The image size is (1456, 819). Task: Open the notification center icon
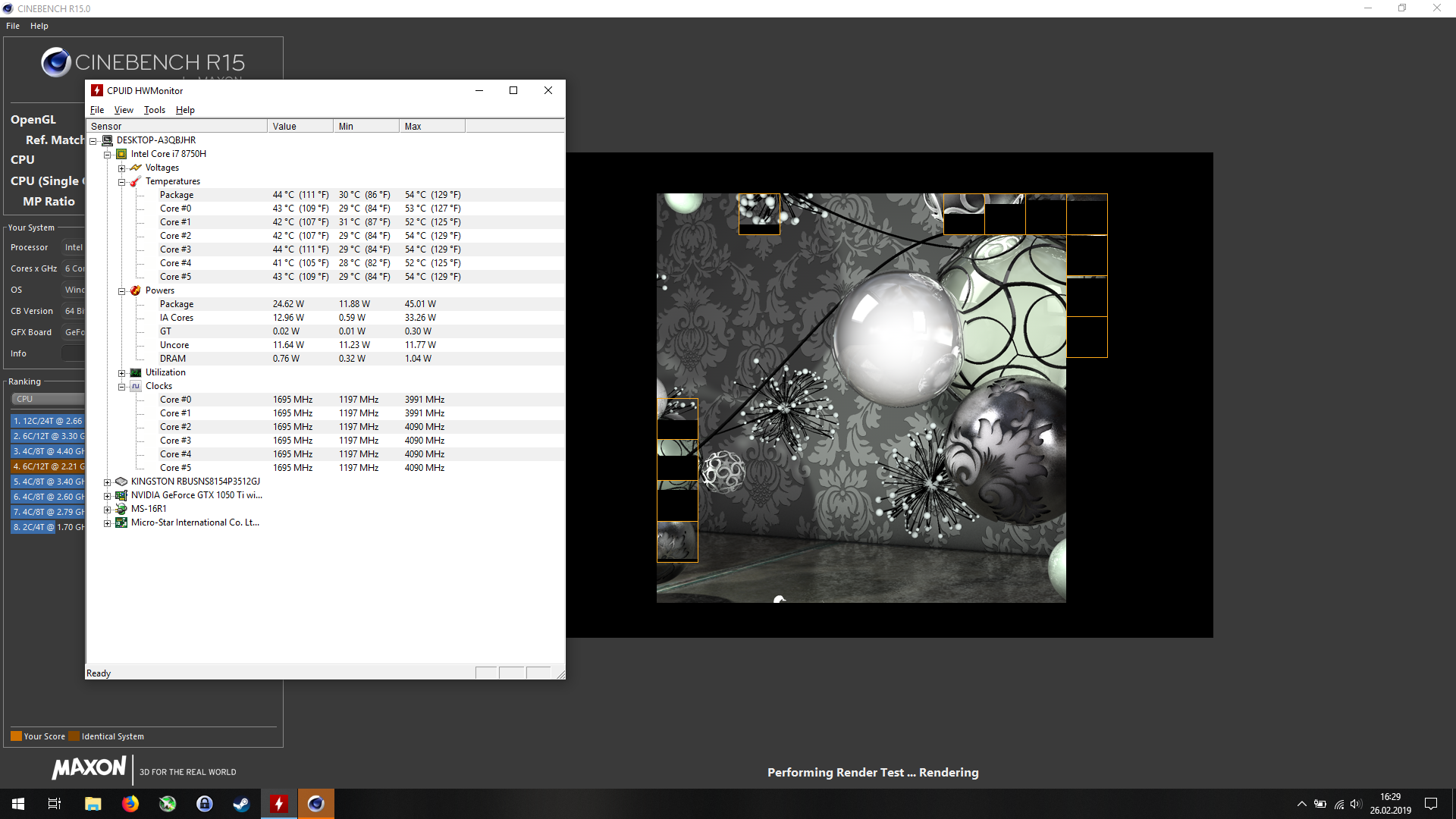click(x=1431, y=804)
